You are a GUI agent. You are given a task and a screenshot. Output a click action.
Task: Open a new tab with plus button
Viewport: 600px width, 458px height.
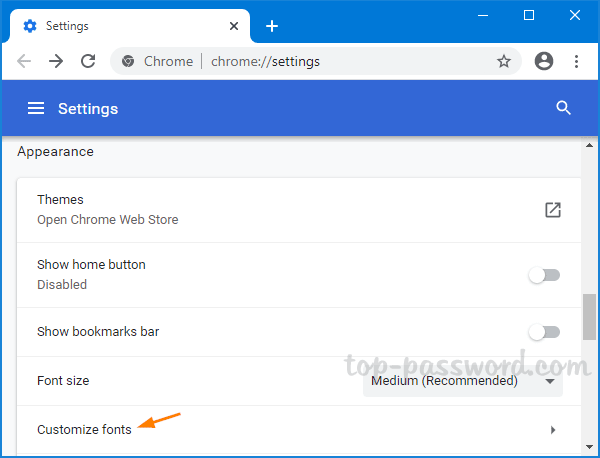272,26
